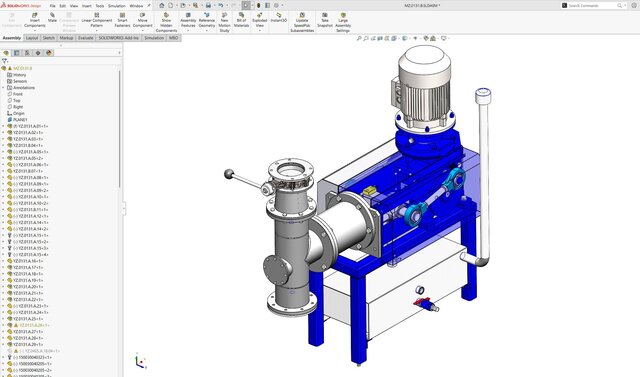Select the Sensors item in the tree

tap(17, 81)
